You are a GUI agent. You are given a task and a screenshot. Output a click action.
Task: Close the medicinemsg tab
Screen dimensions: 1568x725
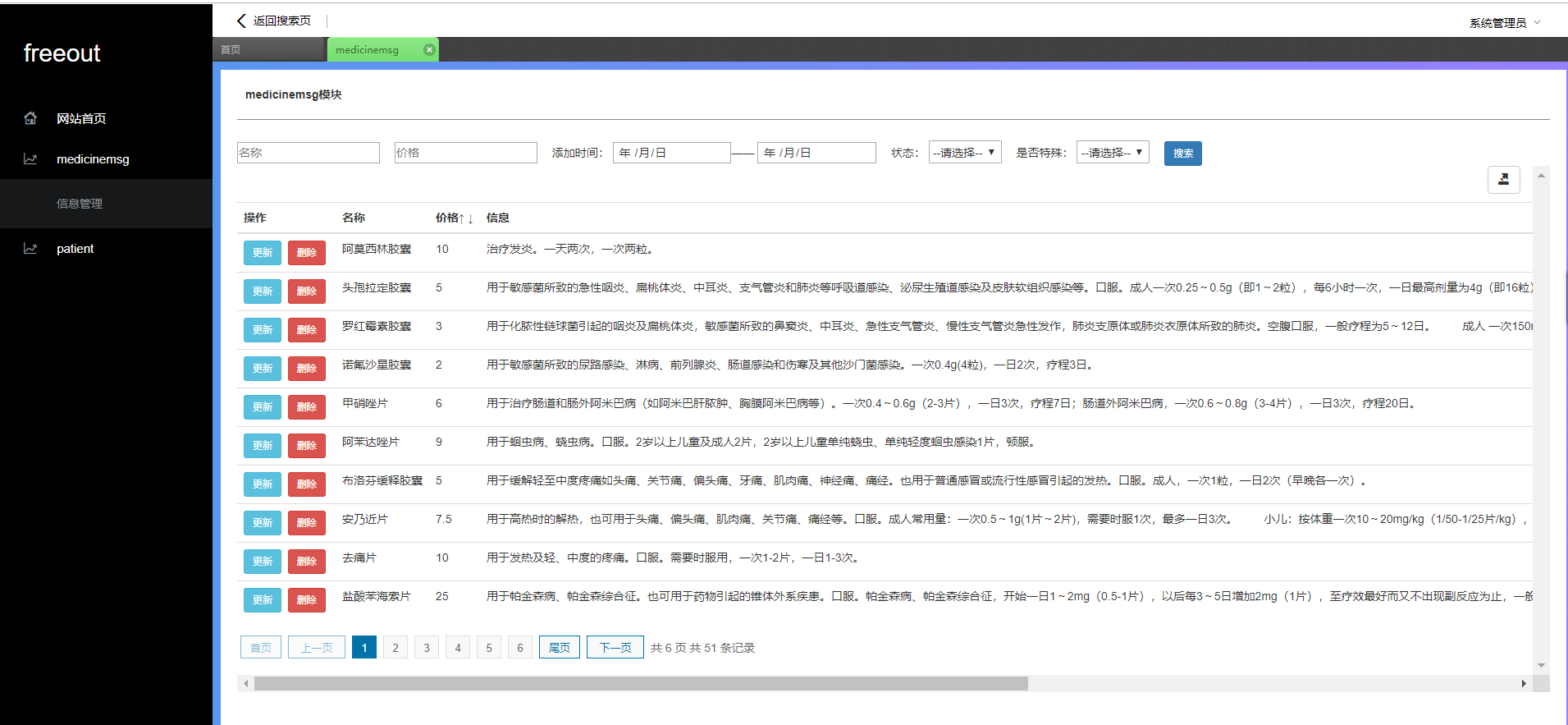coord(429,49)
